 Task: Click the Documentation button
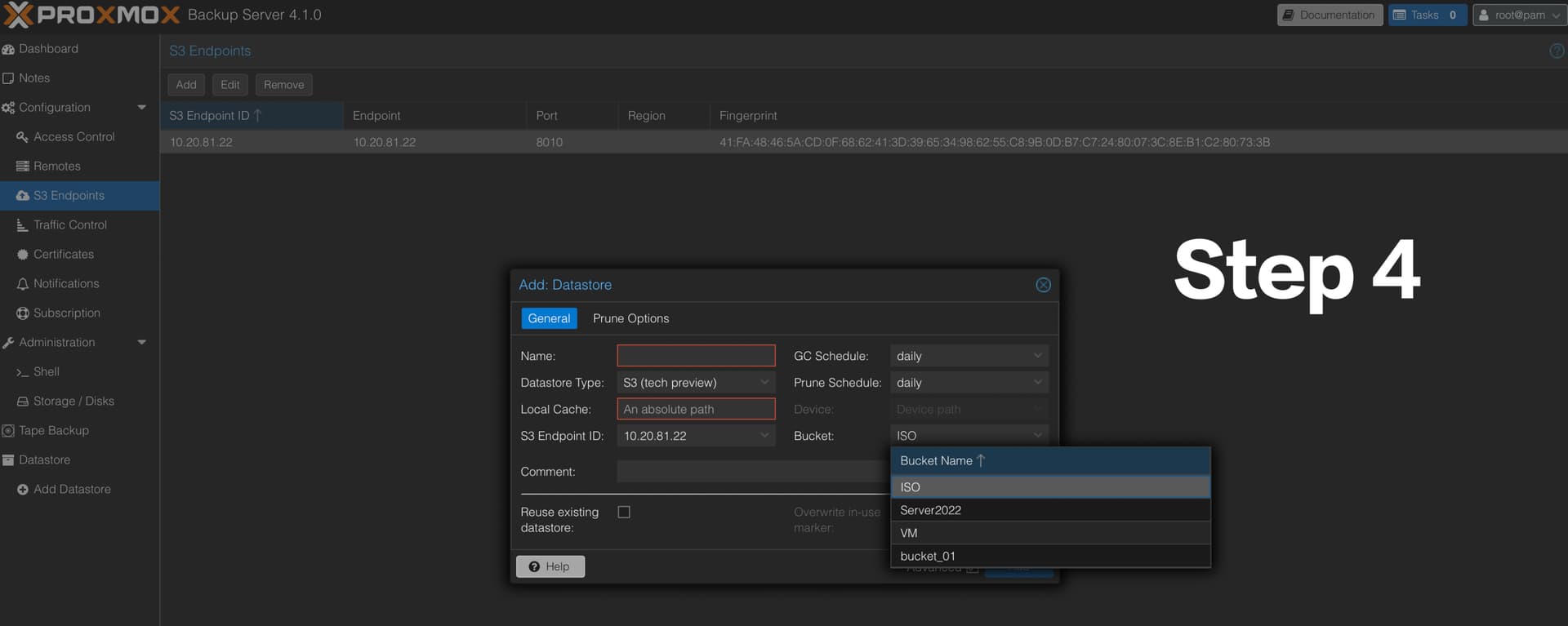1329,15
